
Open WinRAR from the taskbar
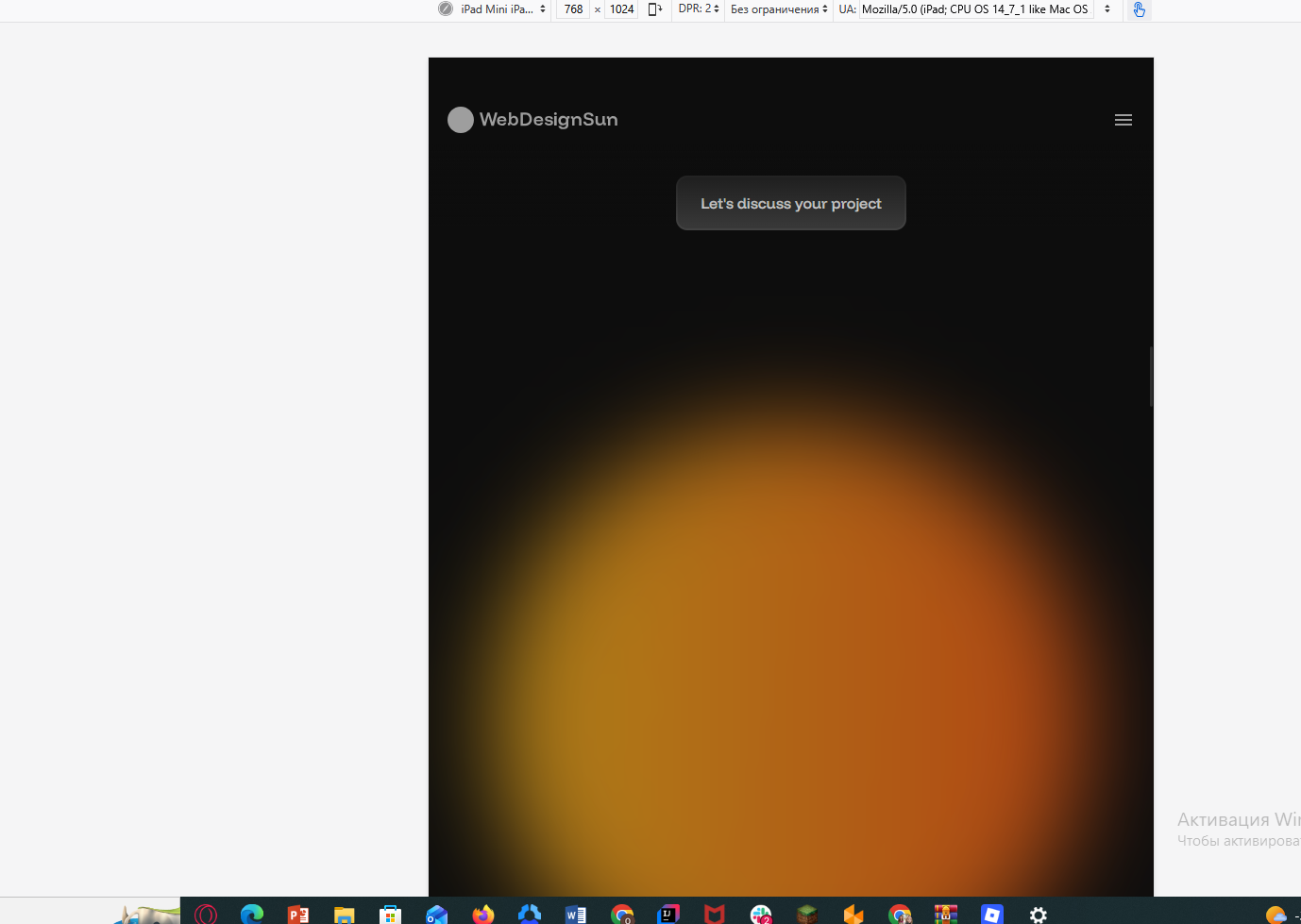pyautogui.click(x=946, y=914)
